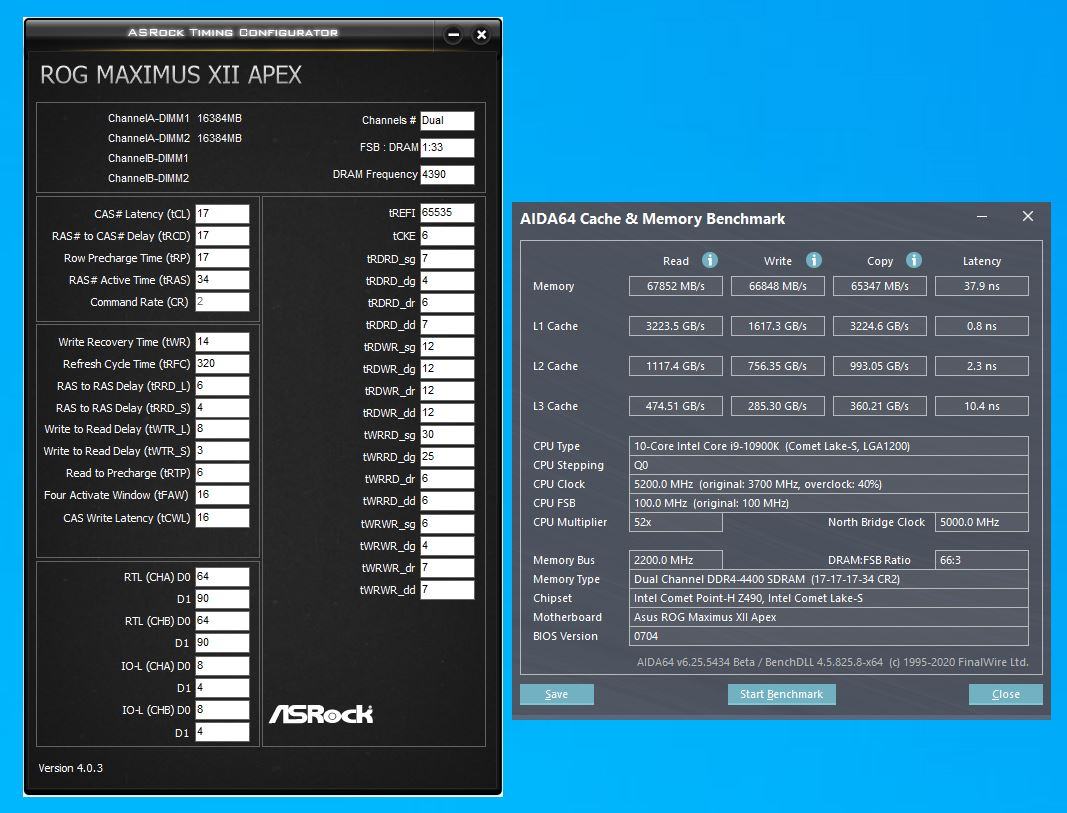This screenshot has height=813, width=1067.
Task: Select the tWTR_L value field
Action: tap(223, 429)
